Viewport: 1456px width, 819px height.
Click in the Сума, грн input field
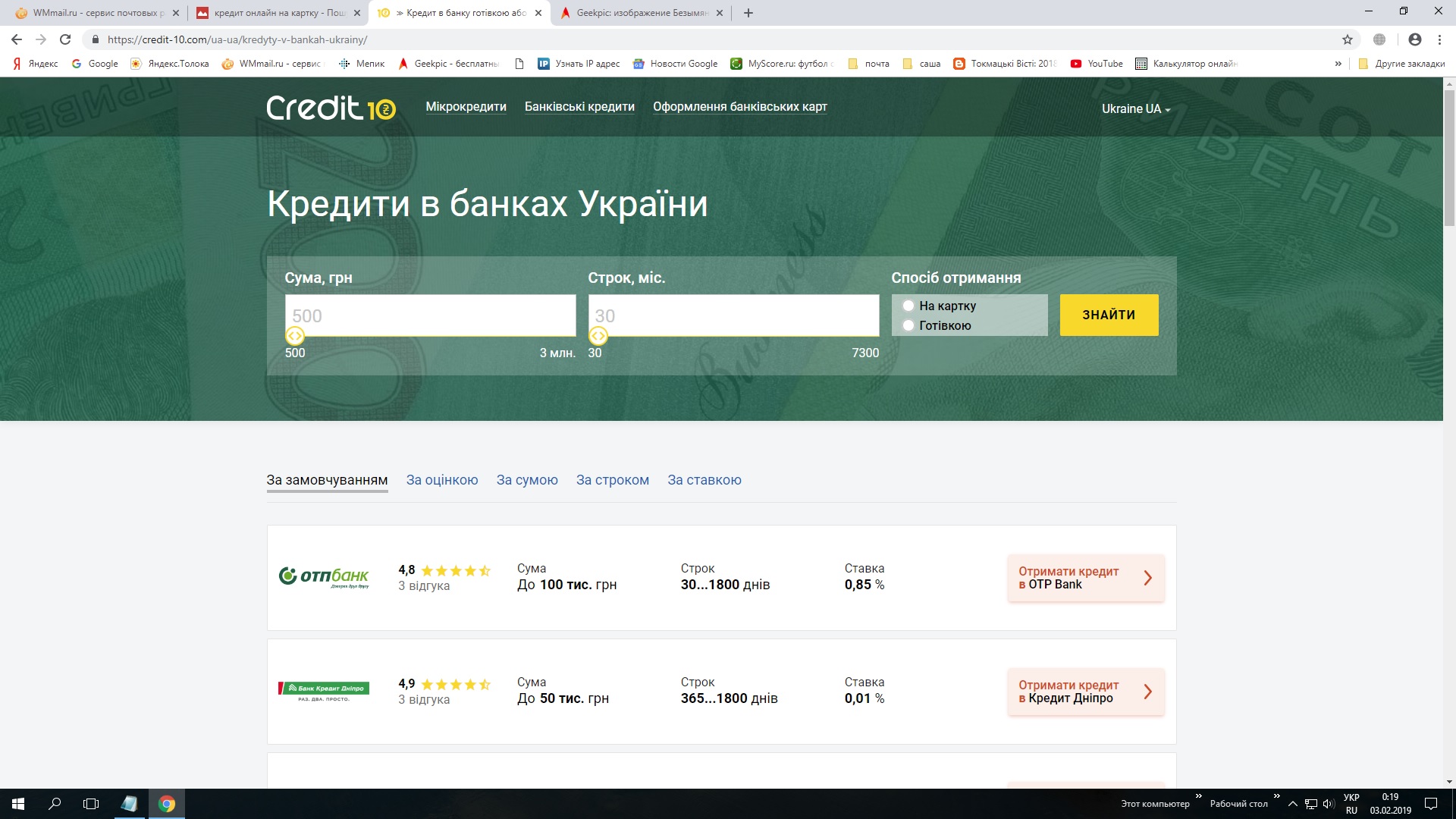click(430, 315)
